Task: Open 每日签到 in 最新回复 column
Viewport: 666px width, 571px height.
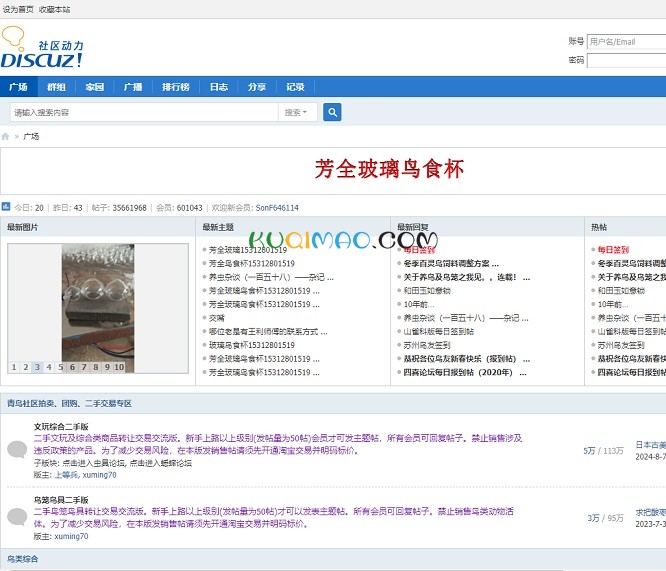Action: (x=419, y=250)
